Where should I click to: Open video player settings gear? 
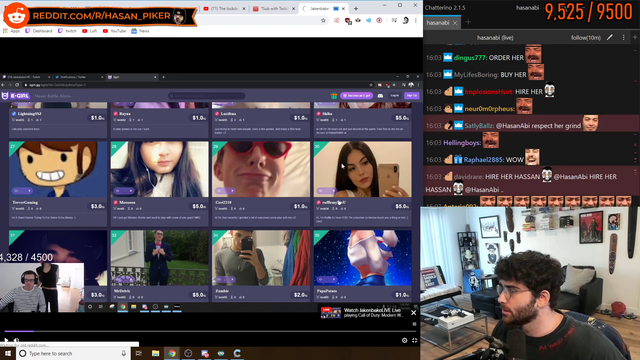click(404, 340)
